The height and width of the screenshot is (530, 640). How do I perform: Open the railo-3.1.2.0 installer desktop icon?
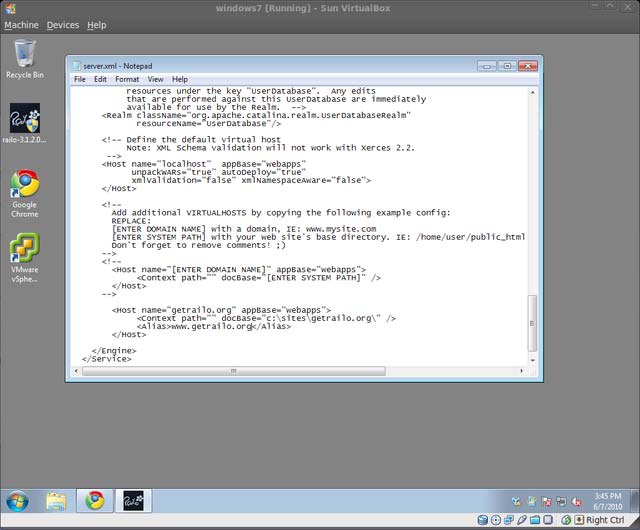click(x=24, y=120)
